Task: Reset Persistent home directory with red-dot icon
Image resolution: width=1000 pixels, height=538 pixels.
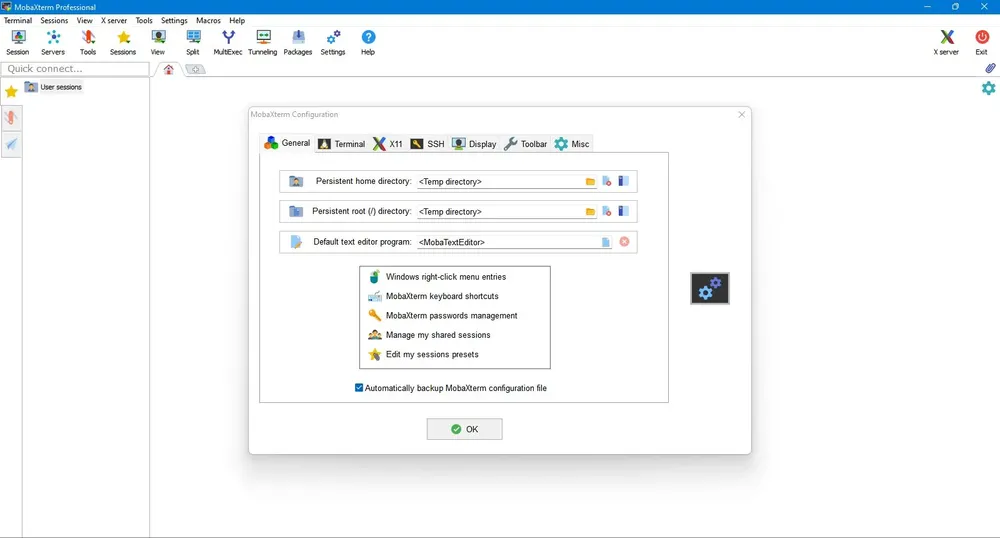Action: pyautogui.click(x=607, y=182)
